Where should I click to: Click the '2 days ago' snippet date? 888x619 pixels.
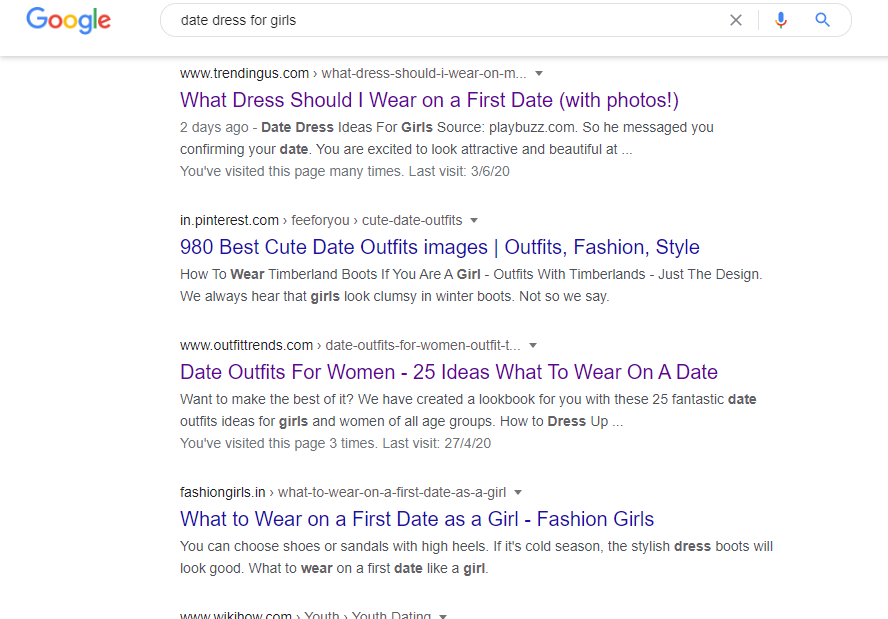(x=214, y=127)
